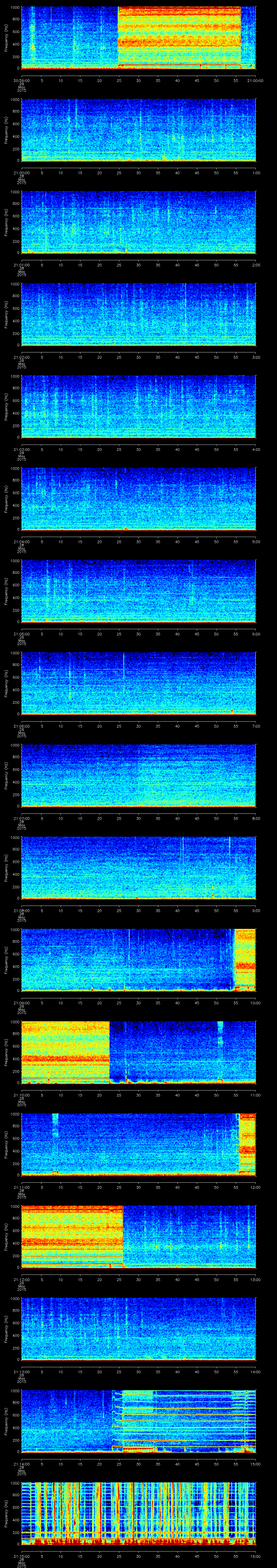
Task: Click the 3:00 end time label
Action: [256, 357]
